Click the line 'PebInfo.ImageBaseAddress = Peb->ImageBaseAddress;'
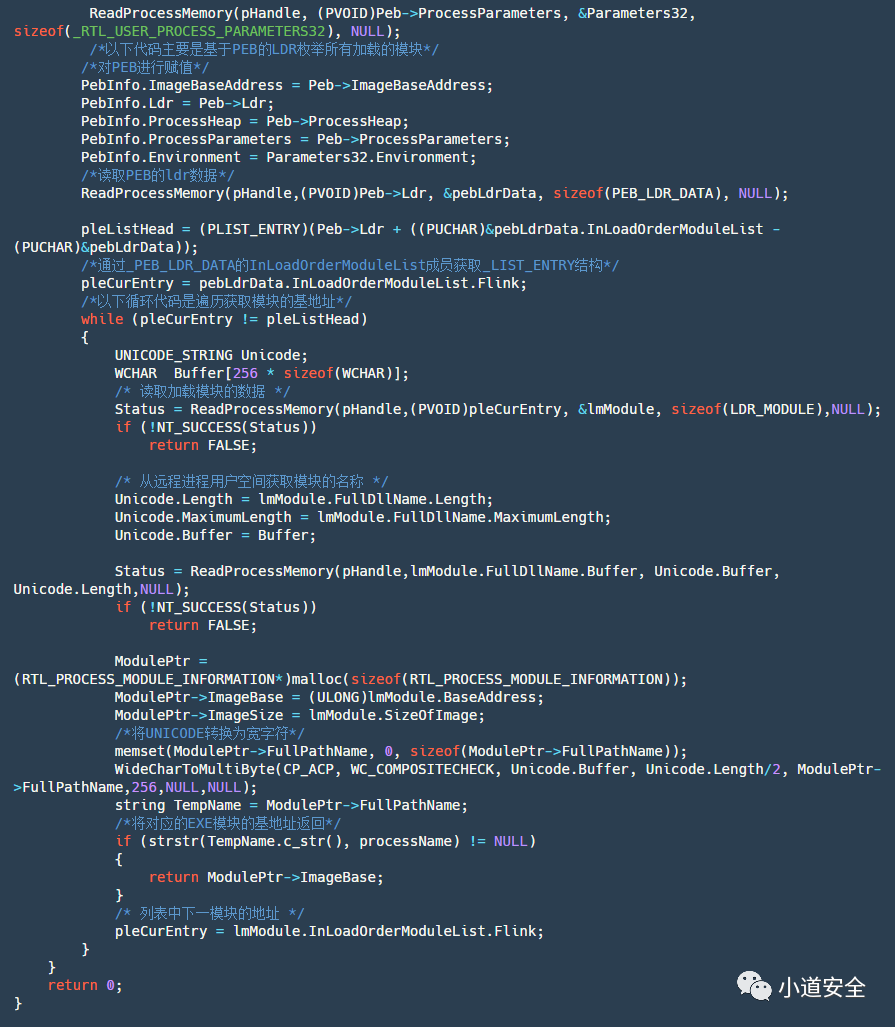The height and width of the screenshot is (1027, 895). tap(286, 85)
